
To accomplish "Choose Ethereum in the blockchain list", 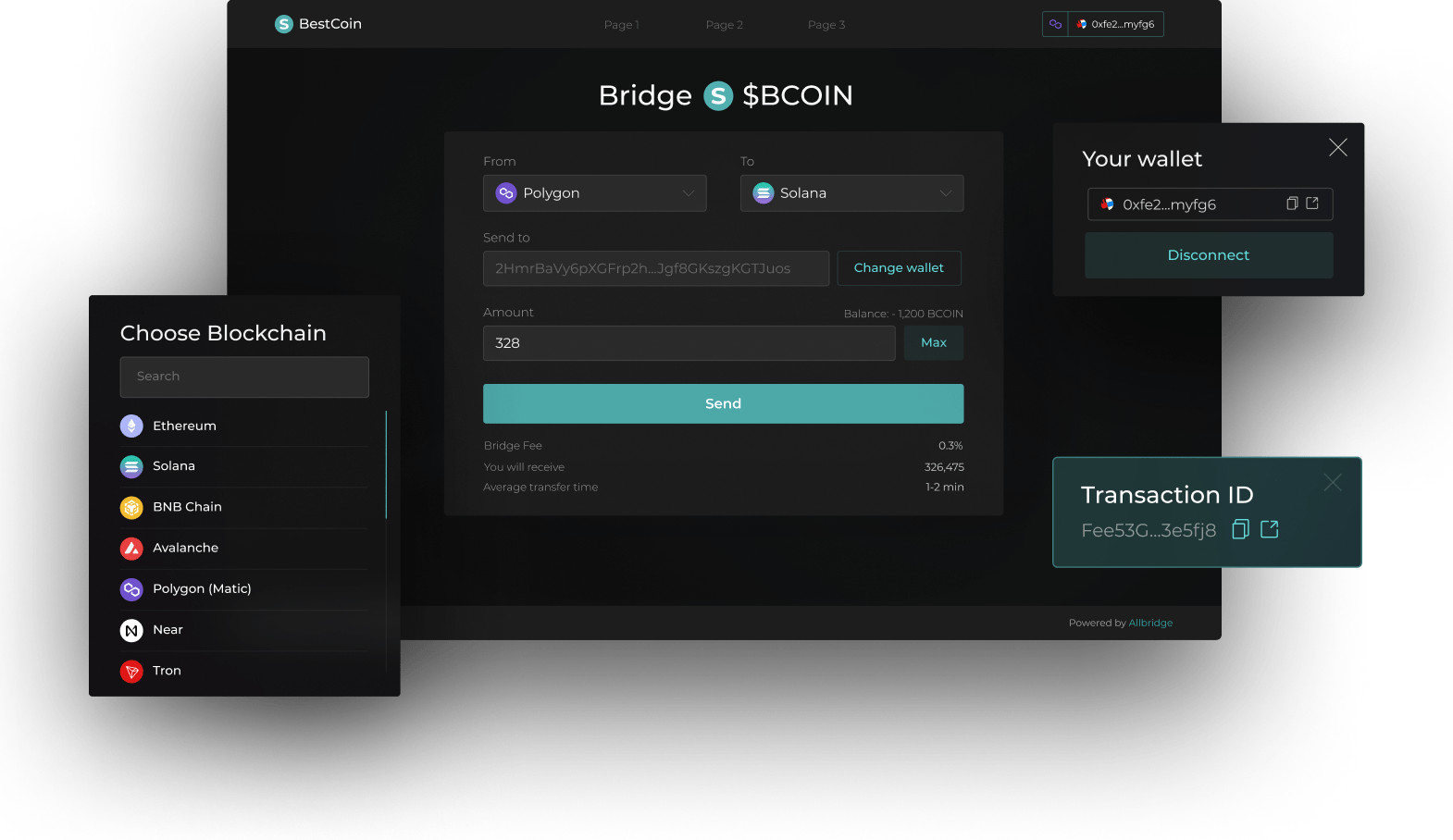I will [x=244, y=426].
